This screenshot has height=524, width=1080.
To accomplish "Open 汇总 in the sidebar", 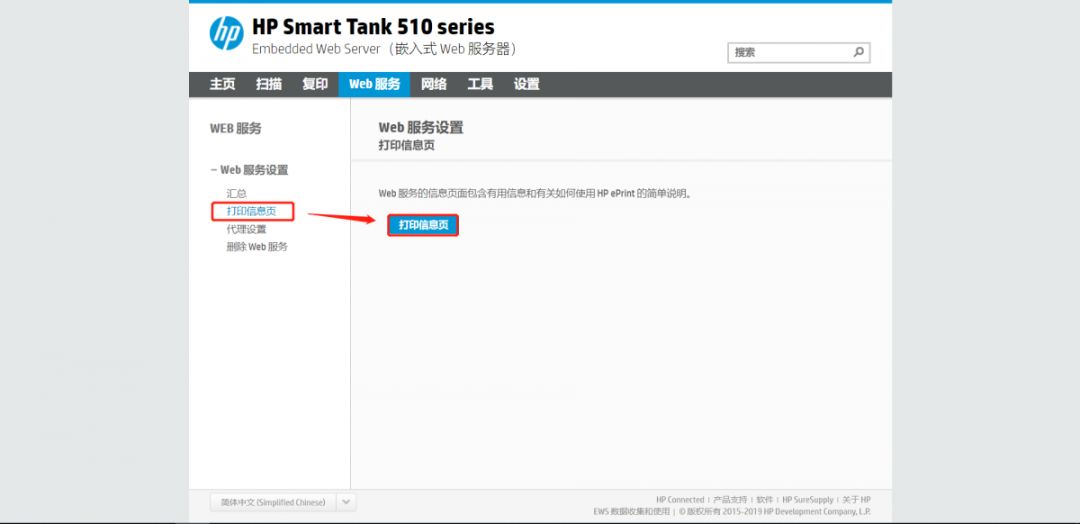I will (x=236, y=193).
